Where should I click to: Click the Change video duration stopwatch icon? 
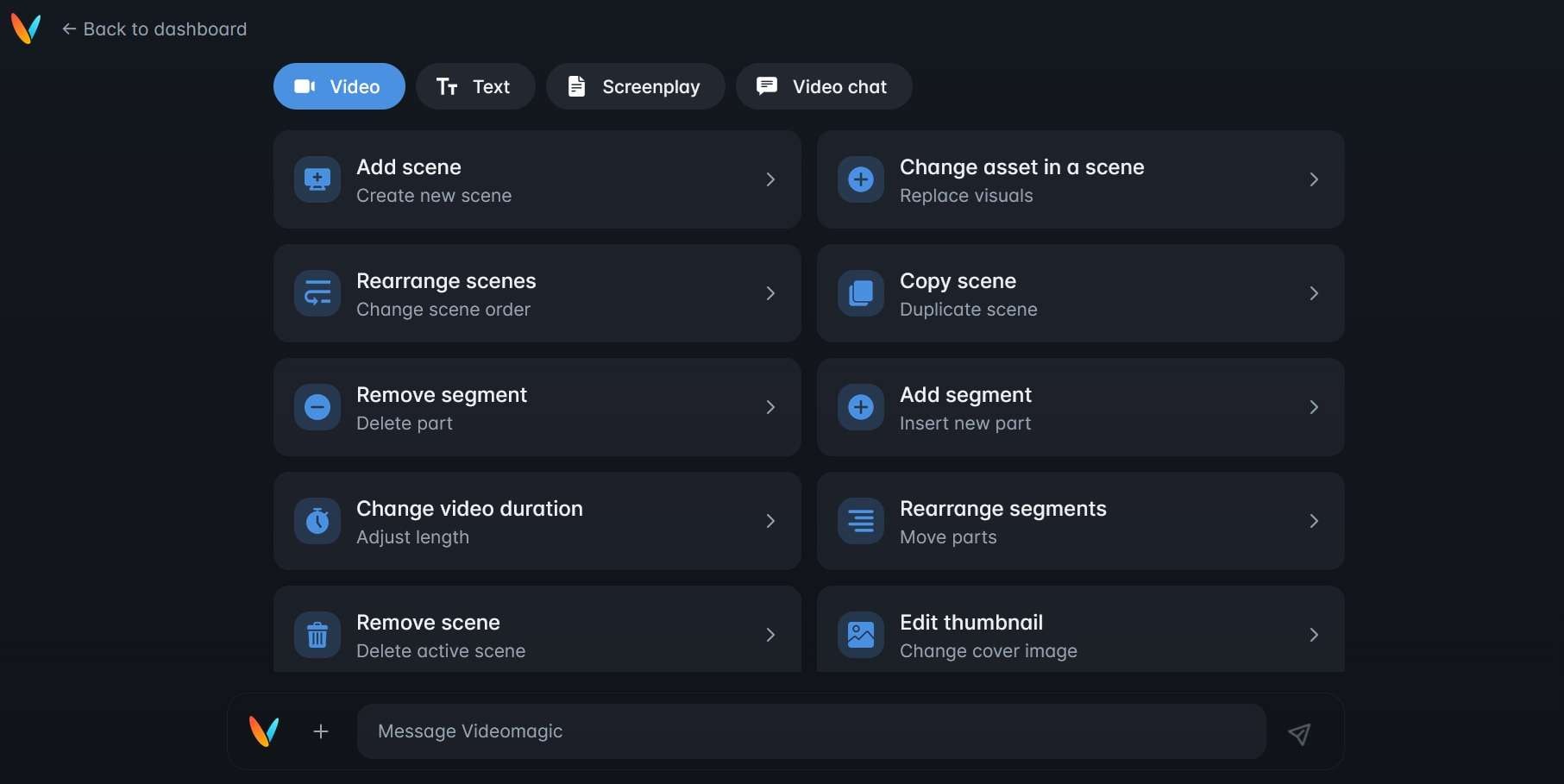tap(317, 521)
